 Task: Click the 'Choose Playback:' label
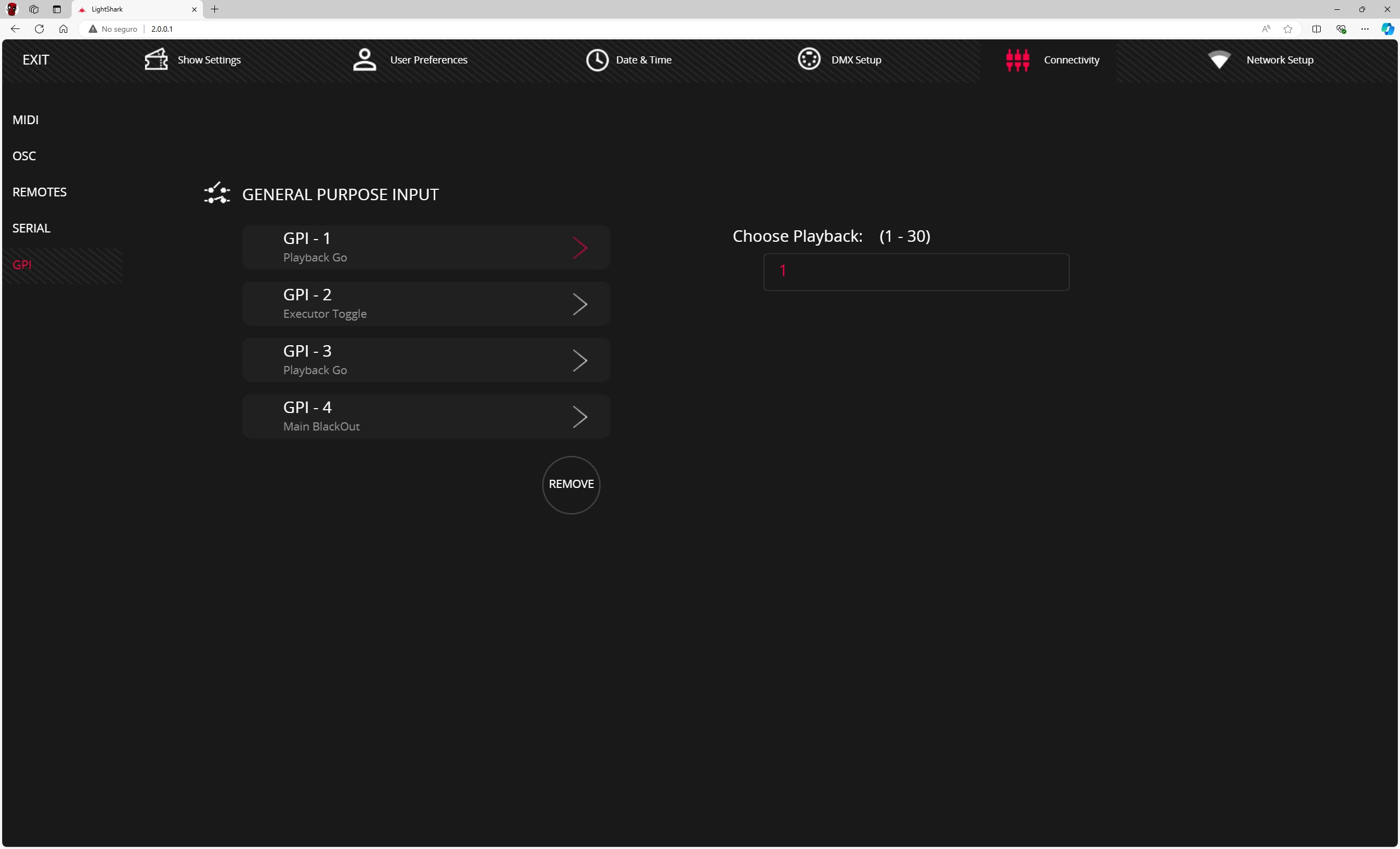click(797, 236)
